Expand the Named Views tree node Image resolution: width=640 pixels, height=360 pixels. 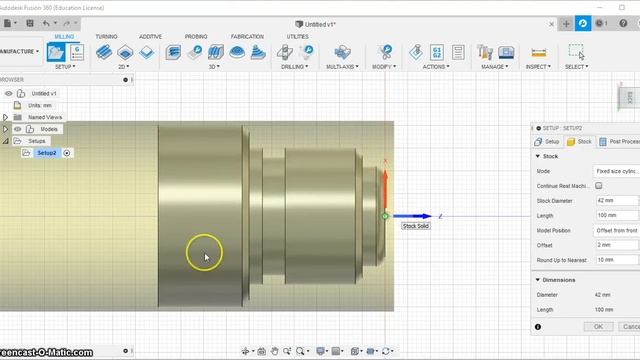pos(5,117)
